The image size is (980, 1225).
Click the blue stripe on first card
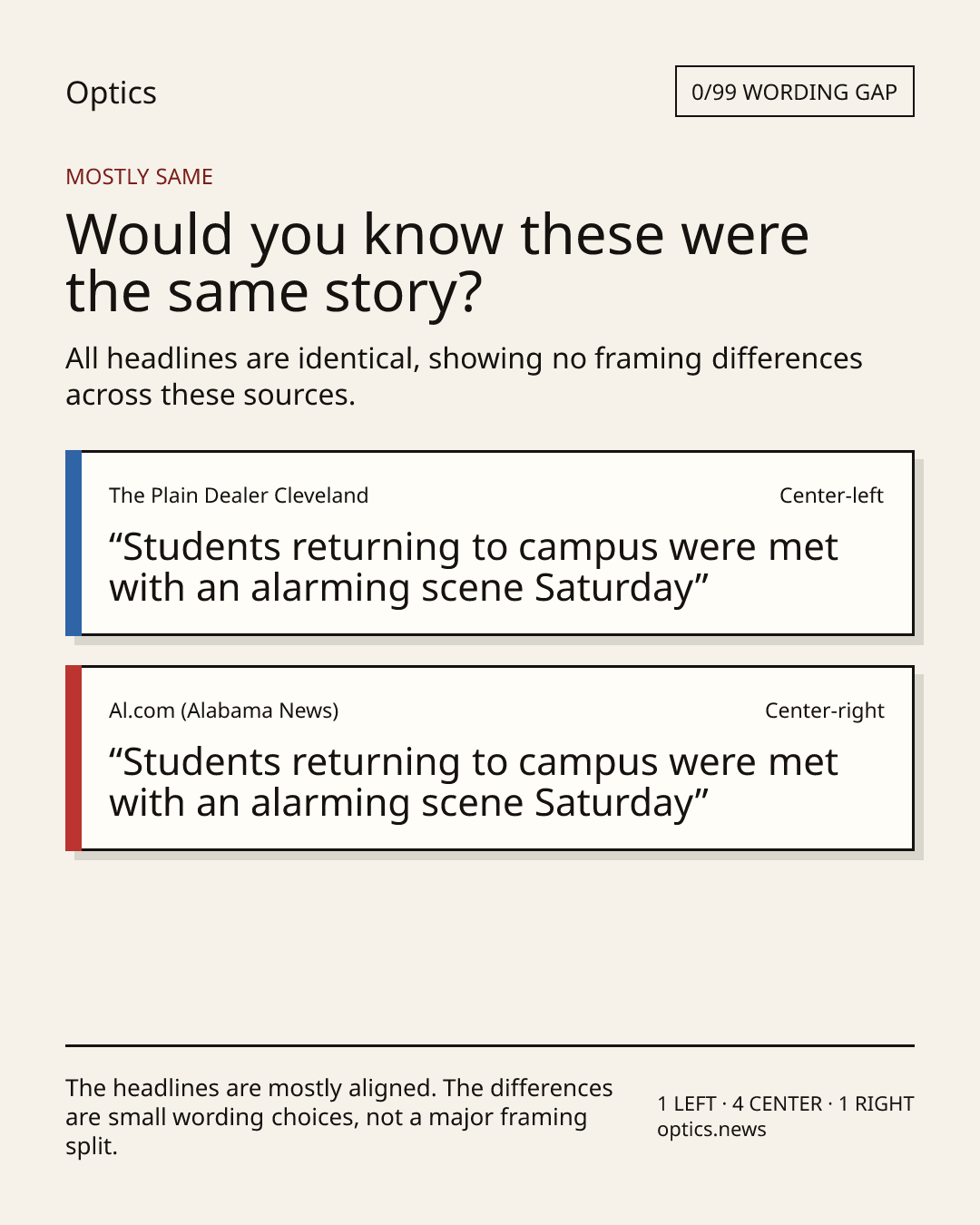point(73,543)
